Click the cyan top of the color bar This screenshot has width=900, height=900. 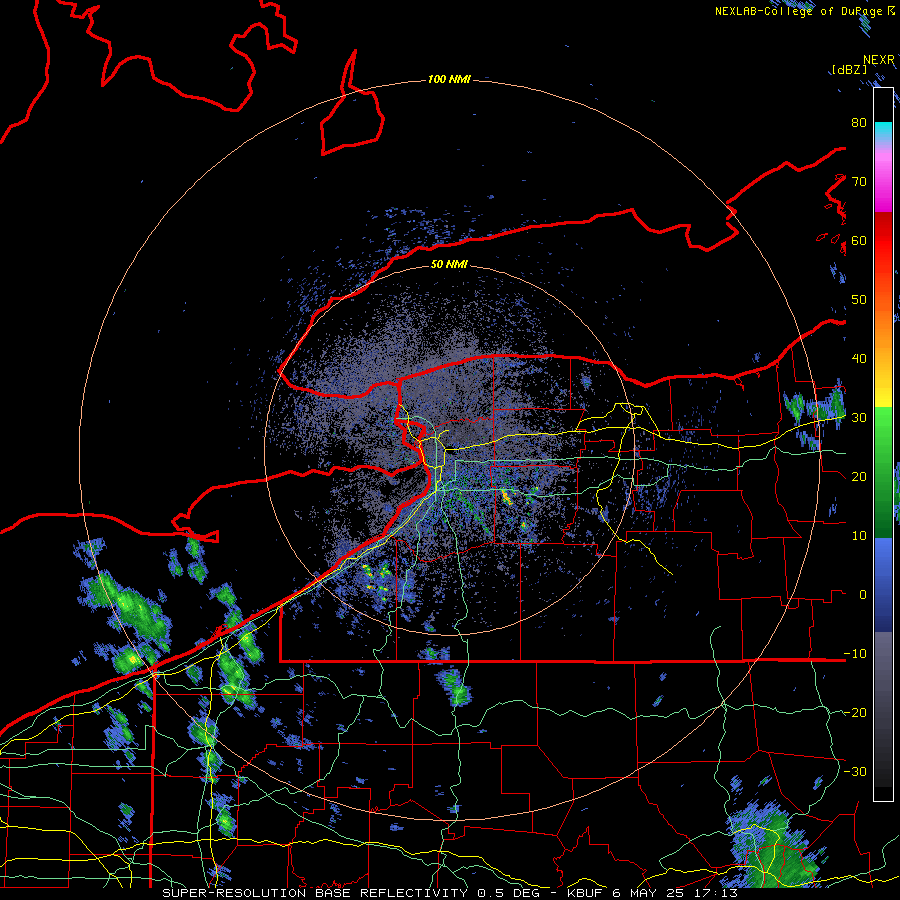883,130
